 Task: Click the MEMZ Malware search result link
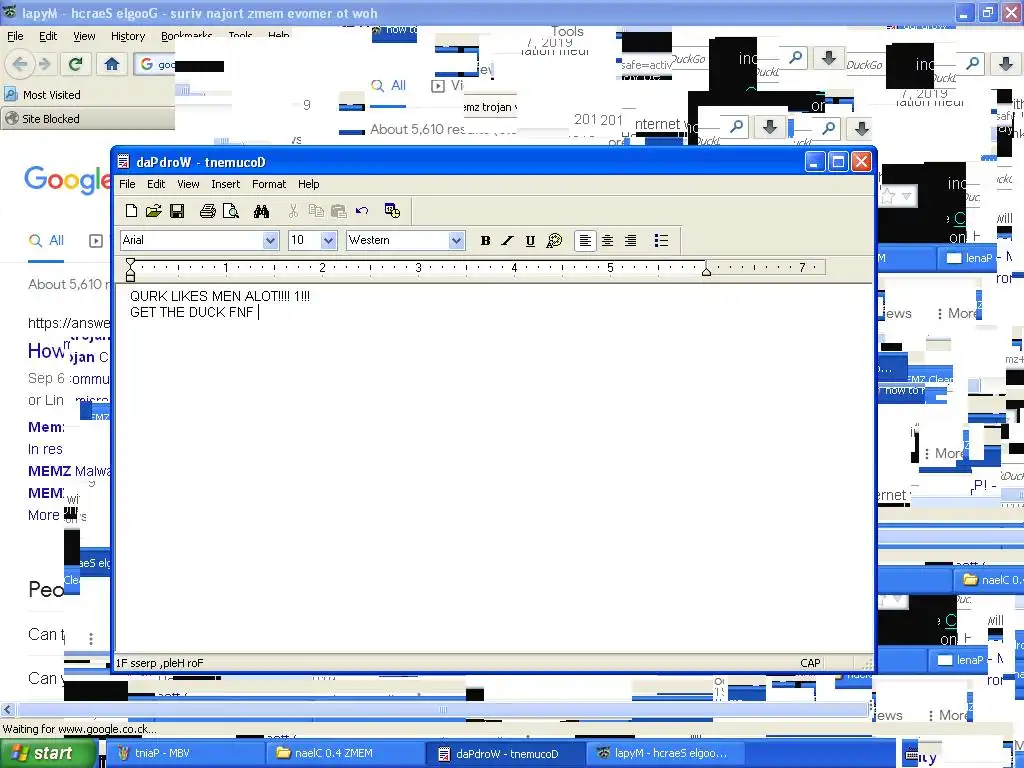click(69, 471)
